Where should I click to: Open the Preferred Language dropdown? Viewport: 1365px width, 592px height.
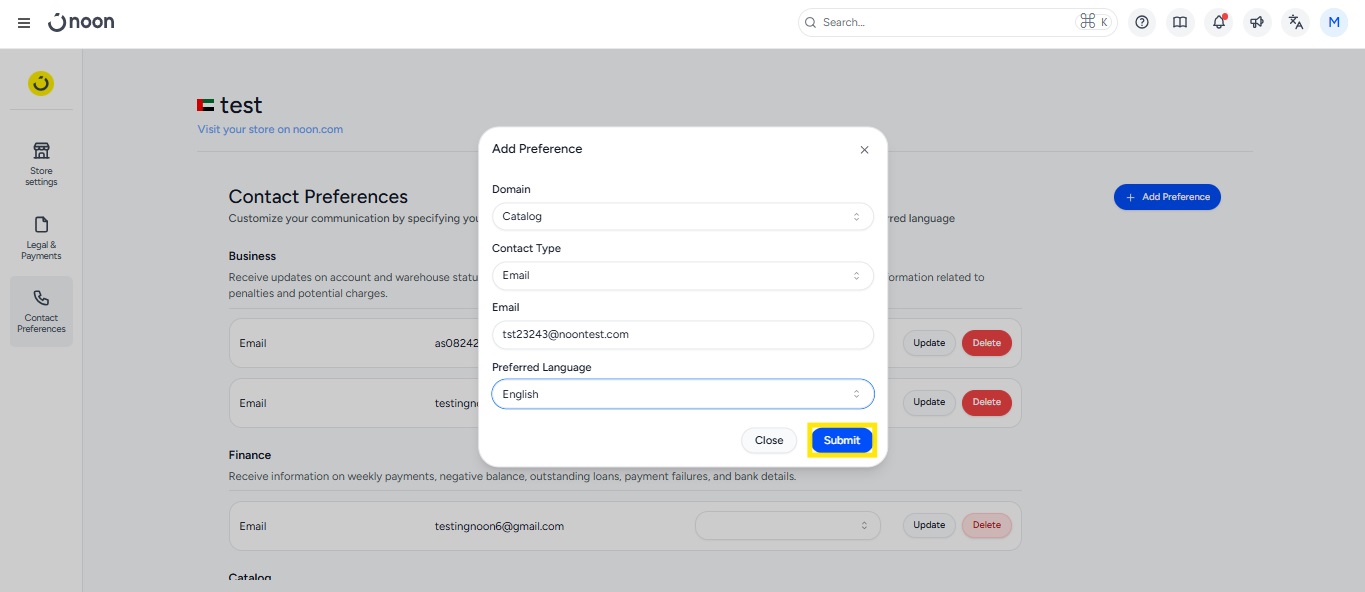(682, 394)
